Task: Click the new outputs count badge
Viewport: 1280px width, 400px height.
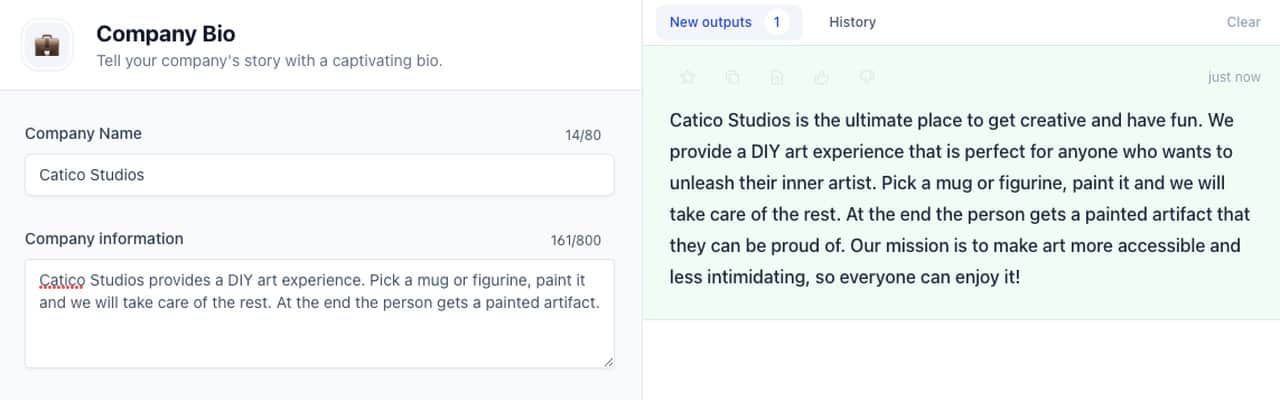Action: click(x=776, y=22)
